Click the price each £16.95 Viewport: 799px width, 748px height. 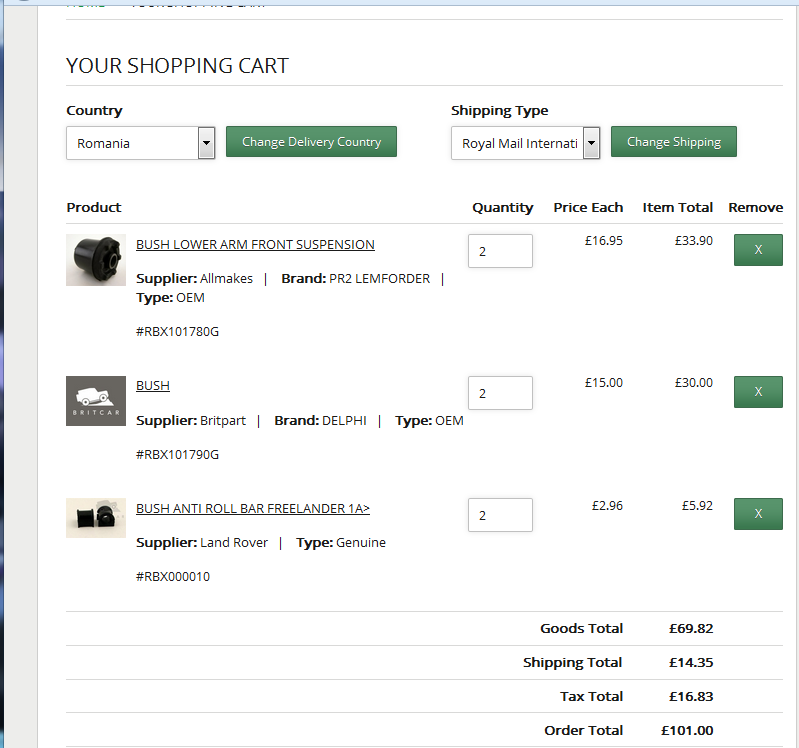[604, 241]
